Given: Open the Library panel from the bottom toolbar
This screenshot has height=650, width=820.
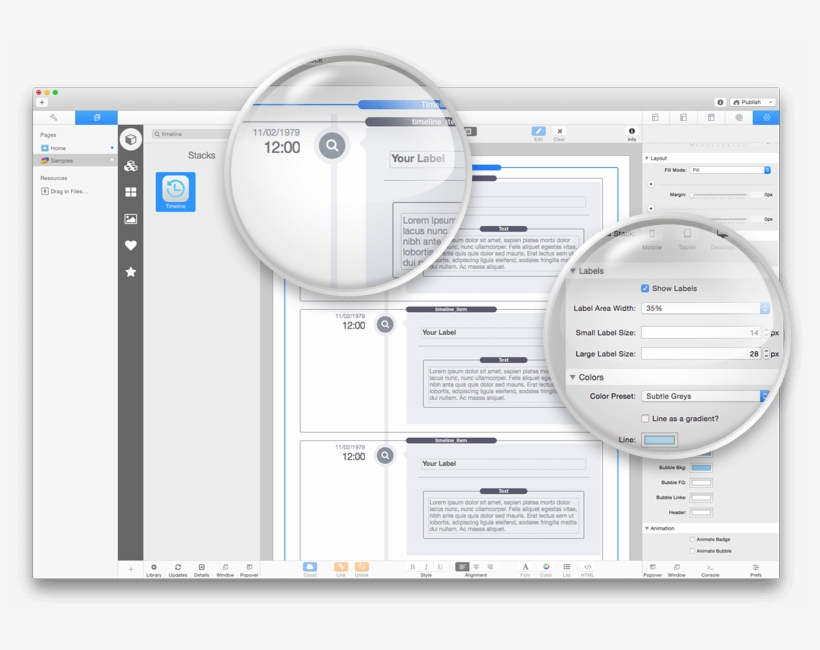Looking at the screenshot, I should tap(154, 567).
